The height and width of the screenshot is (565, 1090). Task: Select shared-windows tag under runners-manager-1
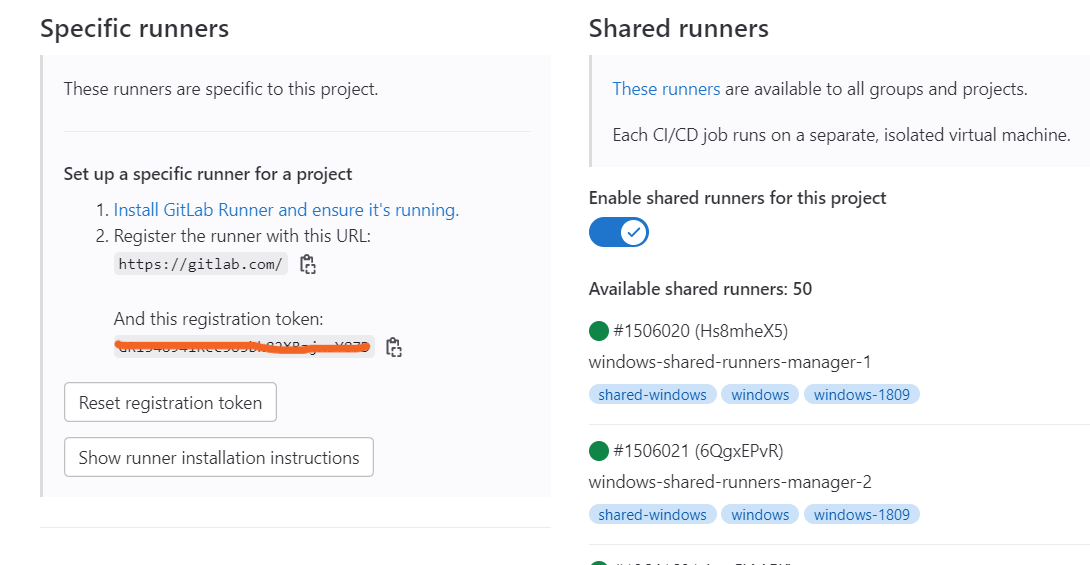pyautogui.click(x=652, y=394)
